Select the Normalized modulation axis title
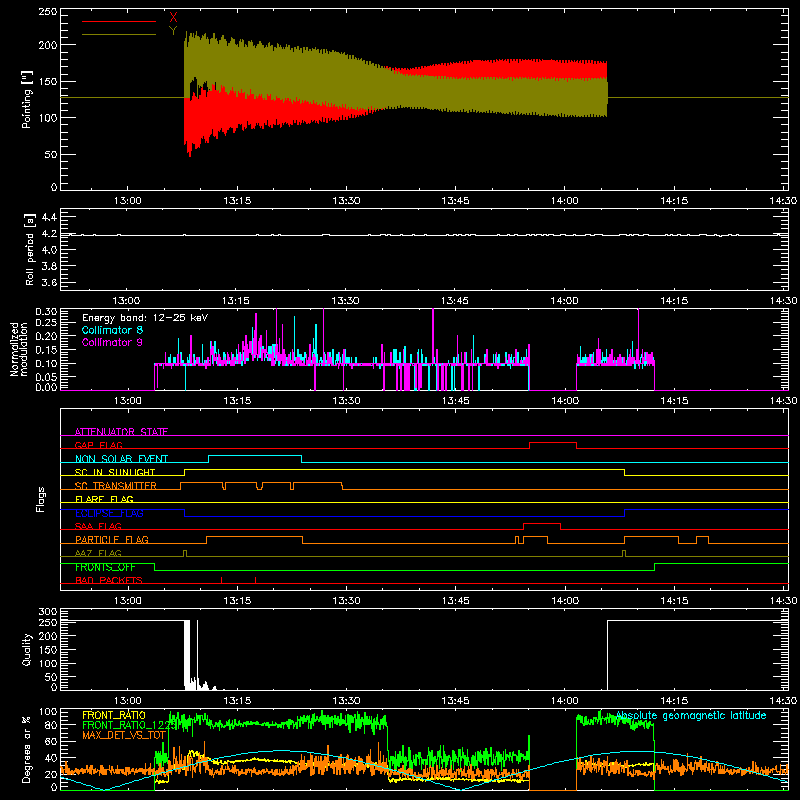Image resolution: width=800 pixels, height=800 pixels. [19, 349]
